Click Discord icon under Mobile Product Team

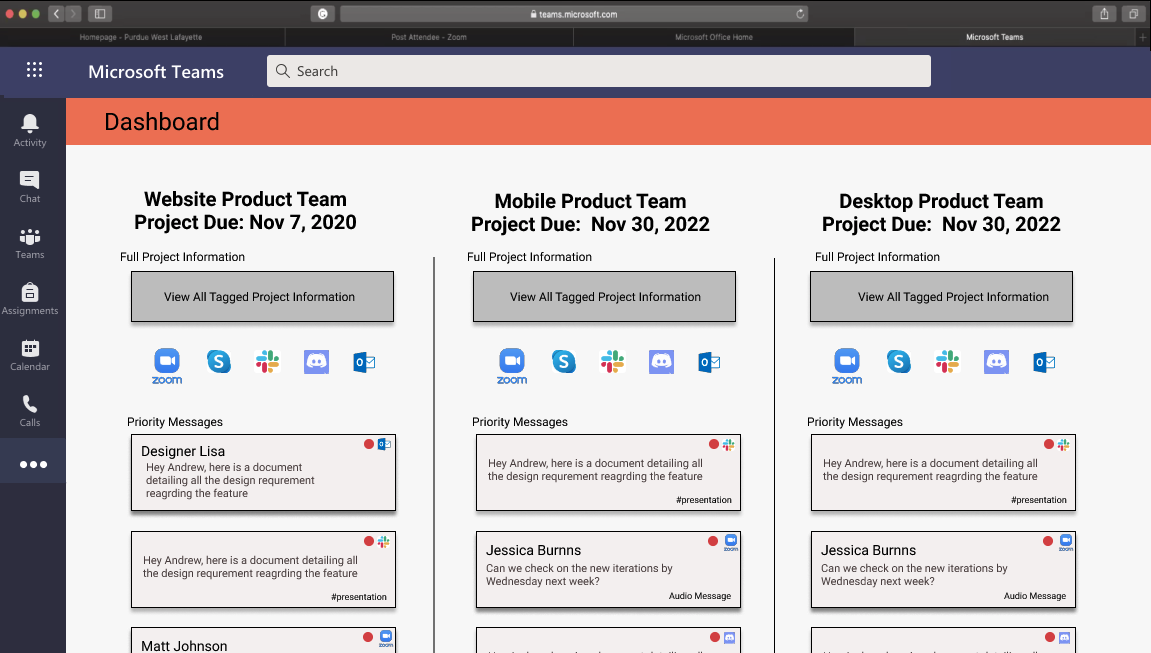661,362
